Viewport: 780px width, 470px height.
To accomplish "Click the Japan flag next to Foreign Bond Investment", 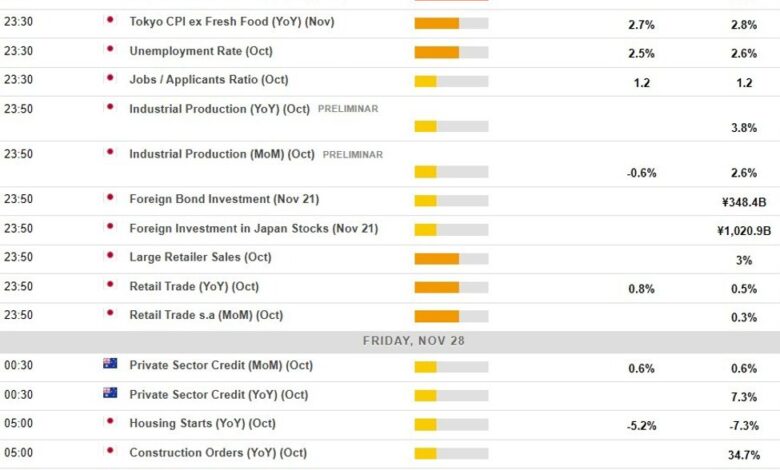I will 110,198.
